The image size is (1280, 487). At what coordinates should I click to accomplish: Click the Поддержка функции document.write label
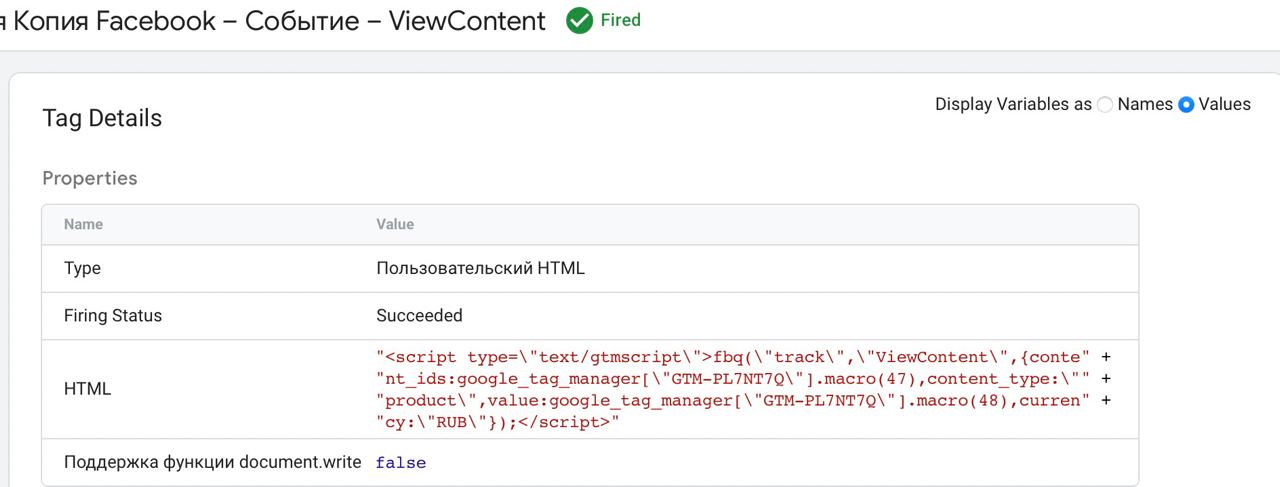tap(212, 462)
